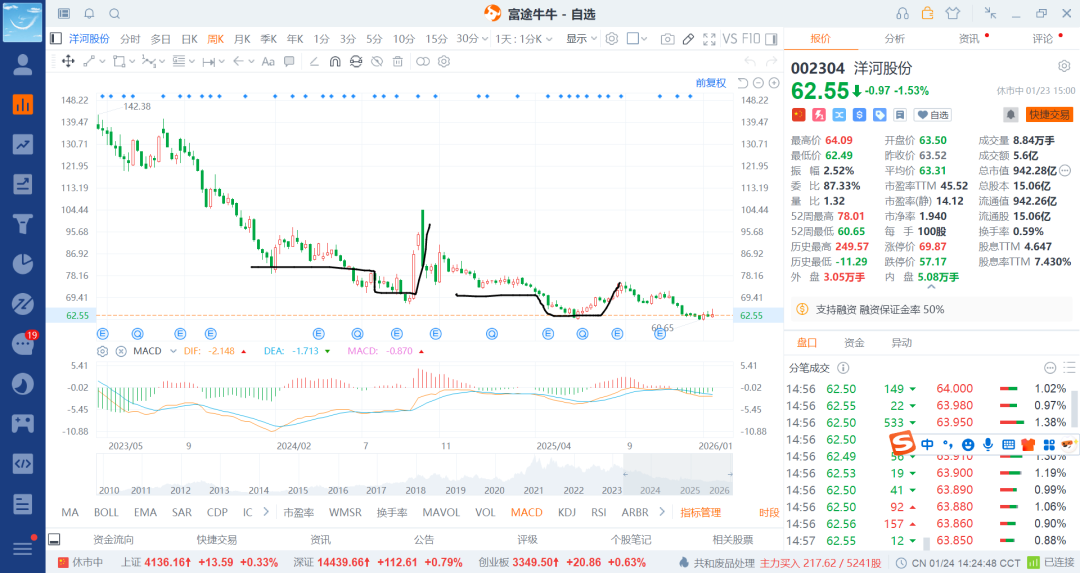Open 指标管理 indicator management
Screen dimensions: 1080x573
[700, 512]
